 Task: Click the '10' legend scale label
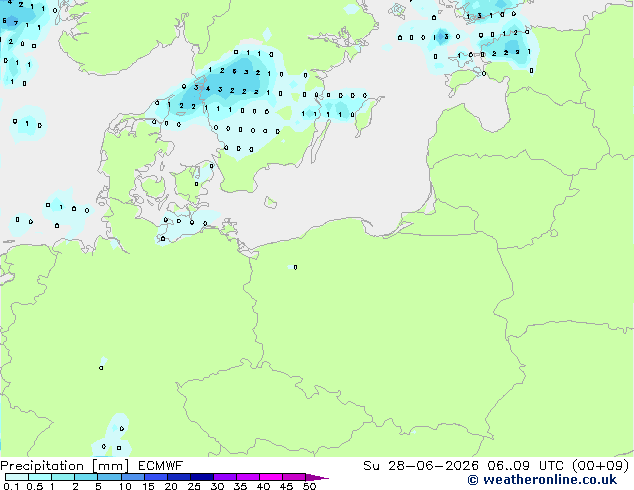125,486
